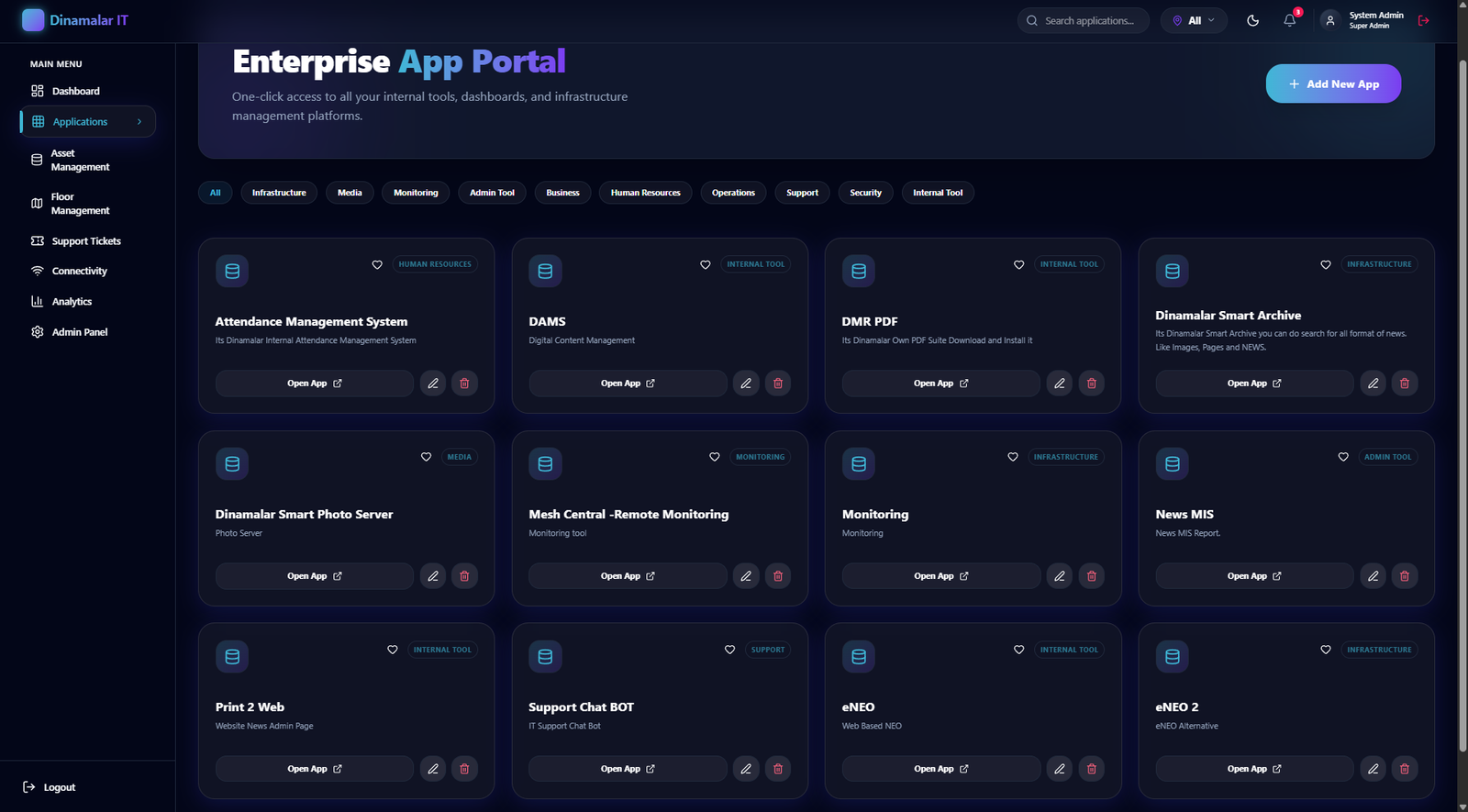Edit DMR PDF pencil icon
The height and width of the screenshot is (812, 1468).
coord(1060,384)
